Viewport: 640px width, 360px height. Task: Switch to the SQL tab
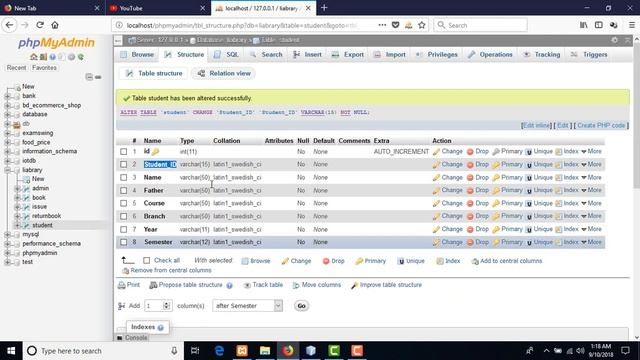coord(226,54)
